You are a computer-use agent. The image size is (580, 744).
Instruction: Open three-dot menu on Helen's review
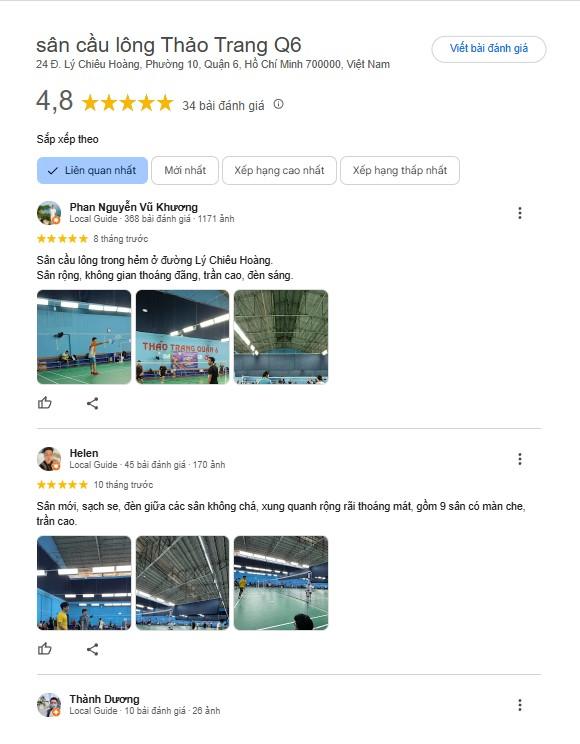point(520,459)
